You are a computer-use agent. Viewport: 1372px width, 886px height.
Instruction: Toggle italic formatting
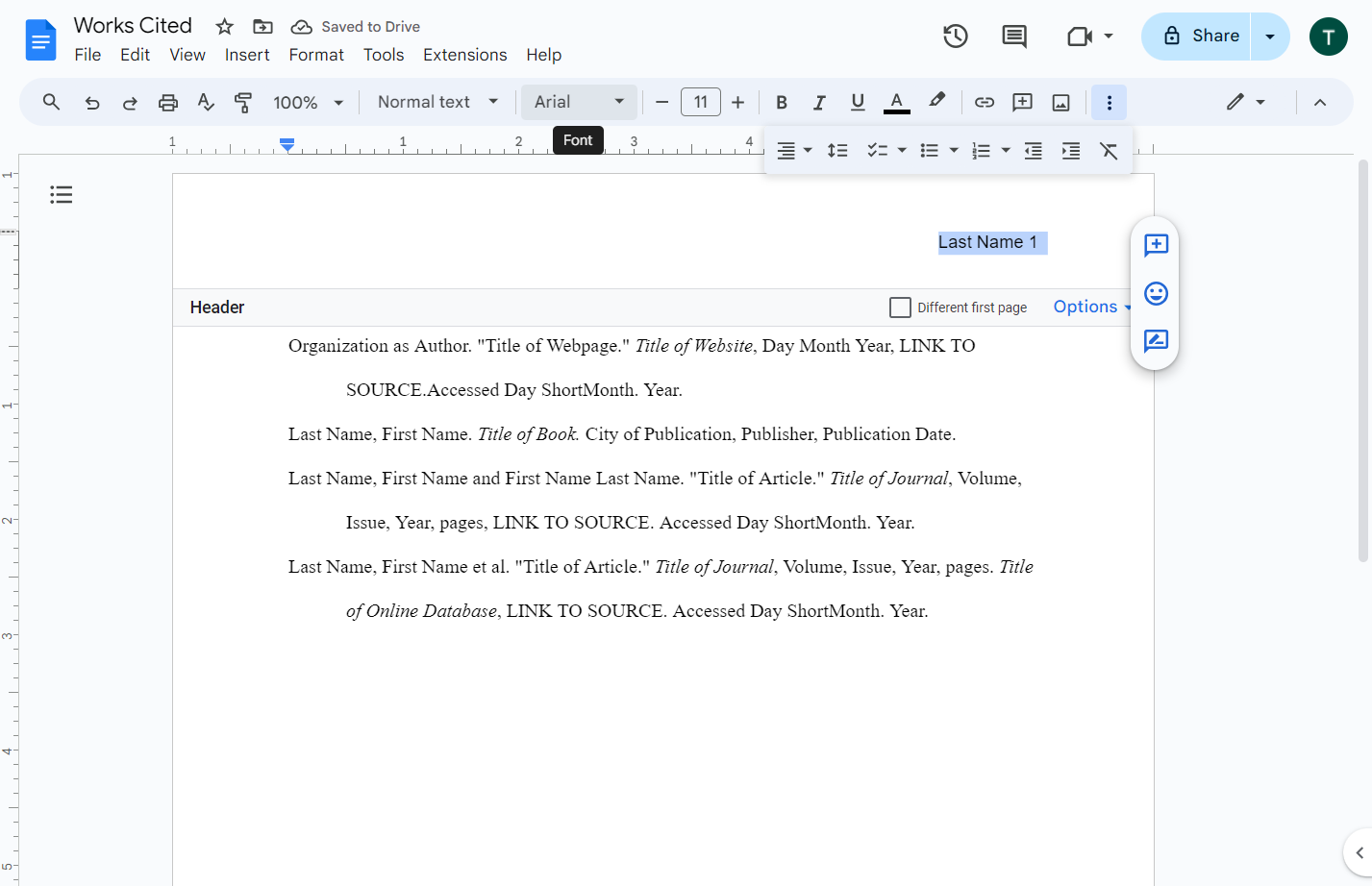point(819,102)
